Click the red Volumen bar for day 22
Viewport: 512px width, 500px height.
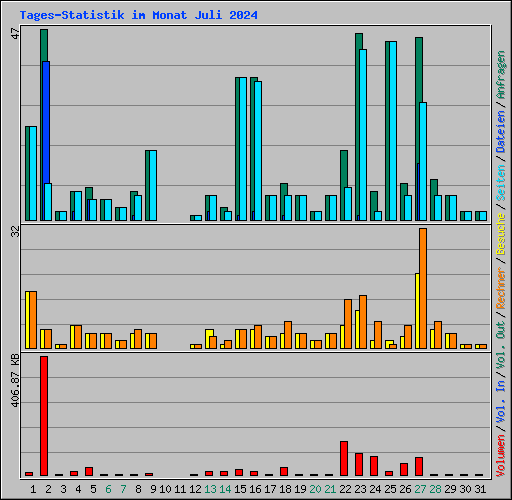click(344, 458)
